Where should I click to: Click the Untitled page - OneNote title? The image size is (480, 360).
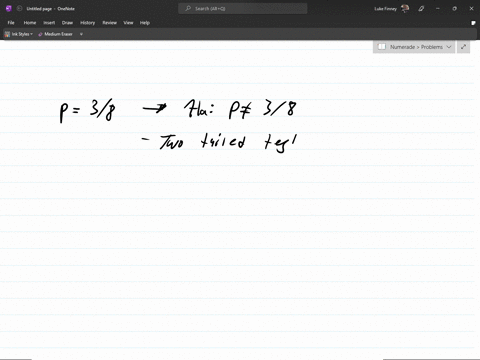point(51,9)
